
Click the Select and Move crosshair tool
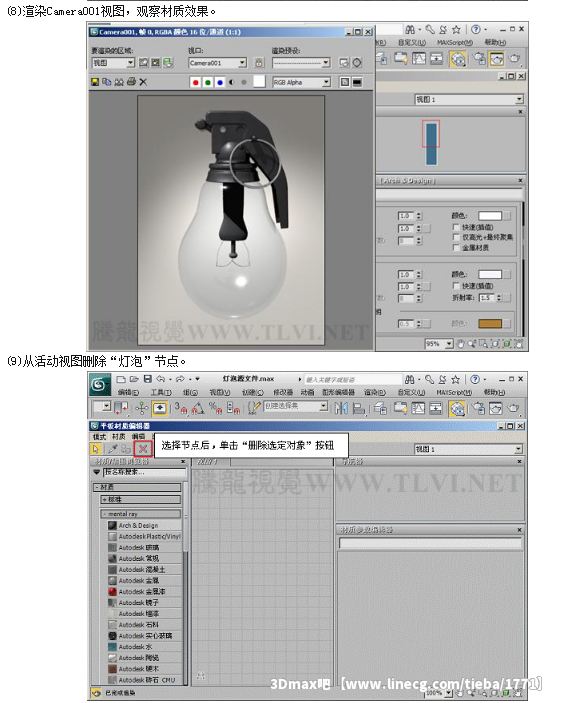pos(142,408)
